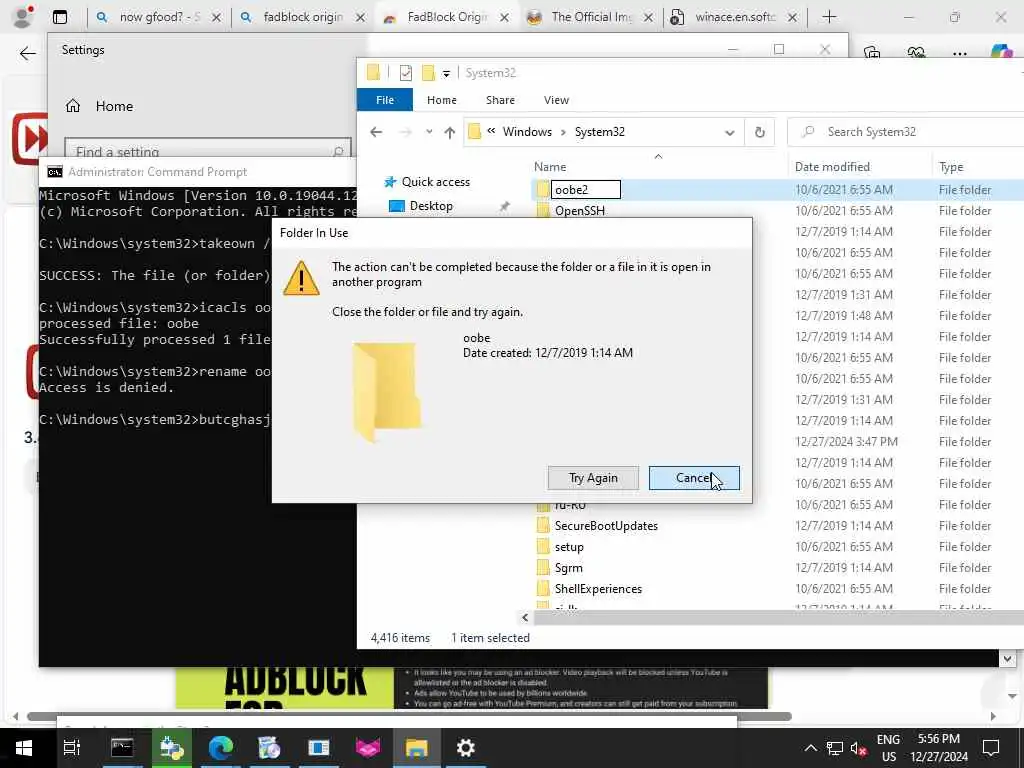The width and height of the screenshot is (1024, 768).
Task: Select the ShellExperiences folder
Action: point(598,589)
